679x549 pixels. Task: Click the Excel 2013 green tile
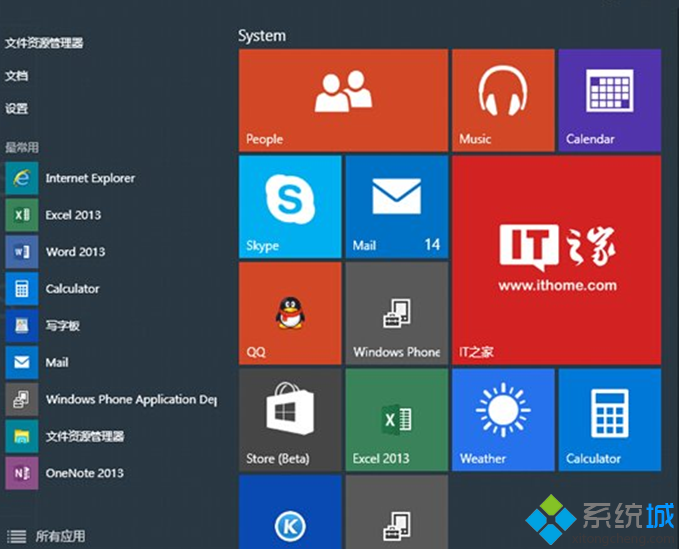click(x=396, y=419)
